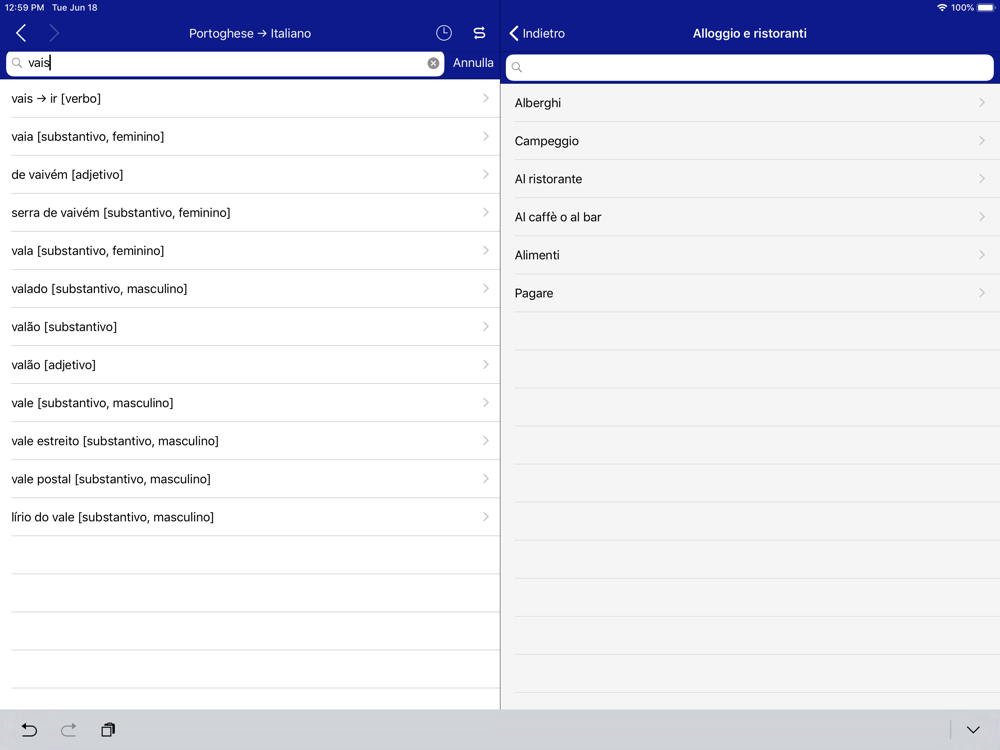Open entry 'valão [substantivo]'
The width and height of the screenshot is (1000, 750).
point(250,327)
